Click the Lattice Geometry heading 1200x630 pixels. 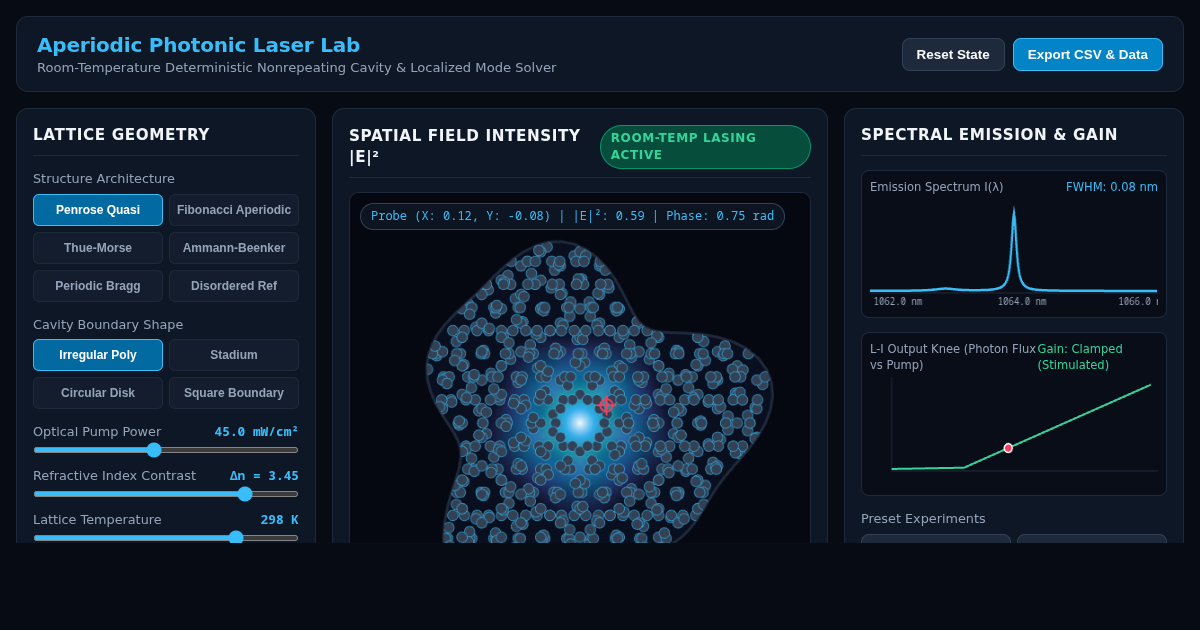click(x=121, y=135)
